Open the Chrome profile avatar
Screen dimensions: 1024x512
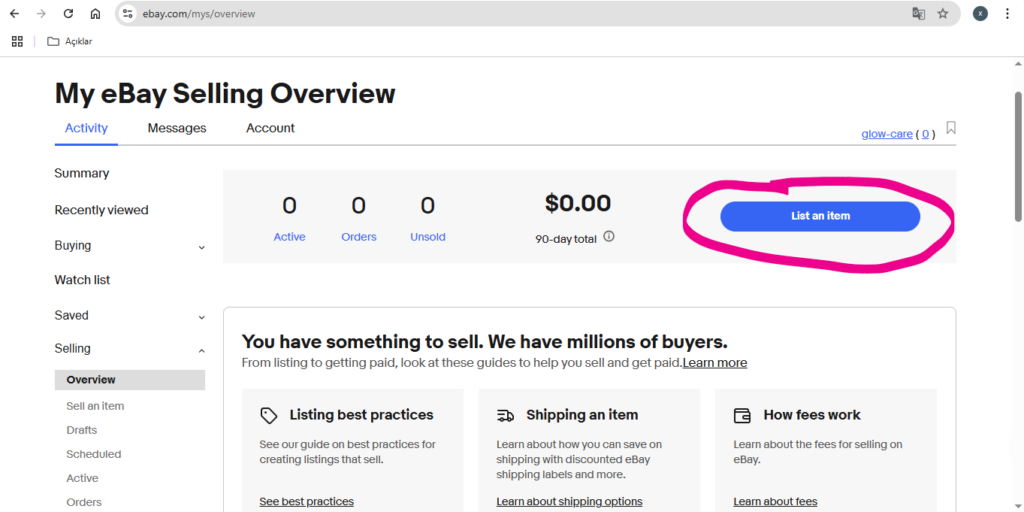point(980,14)
